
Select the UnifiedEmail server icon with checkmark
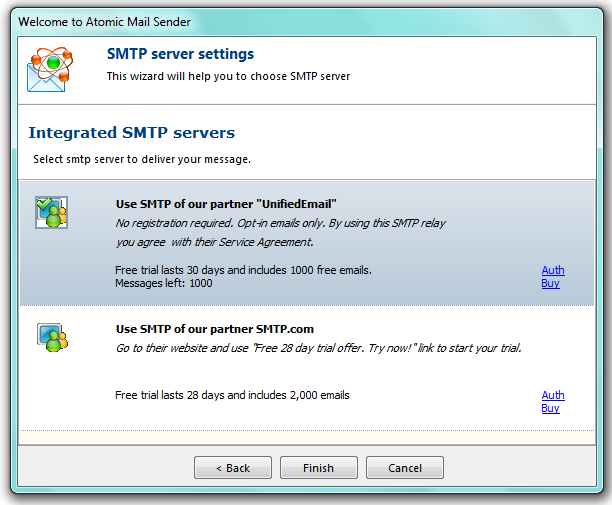51,213
